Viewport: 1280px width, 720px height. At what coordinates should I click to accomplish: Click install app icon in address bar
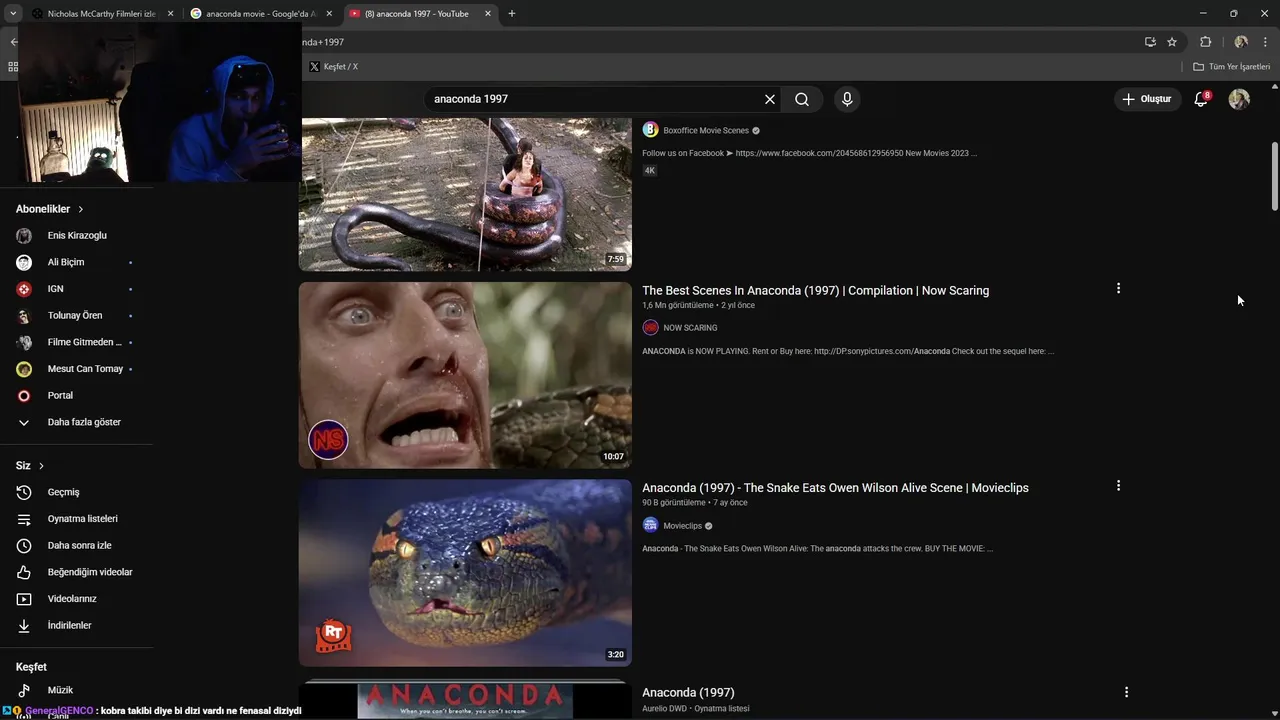(x=1150, y=42)
